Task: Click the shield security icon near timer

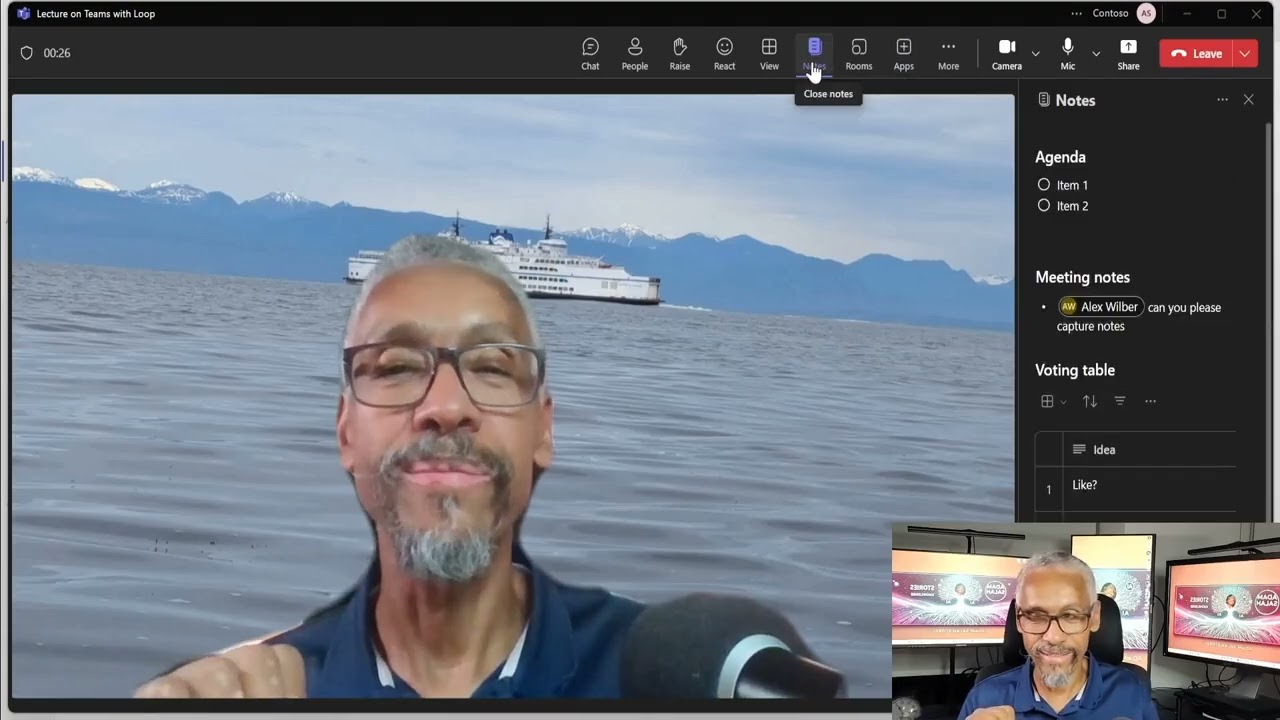Action: 27,53
